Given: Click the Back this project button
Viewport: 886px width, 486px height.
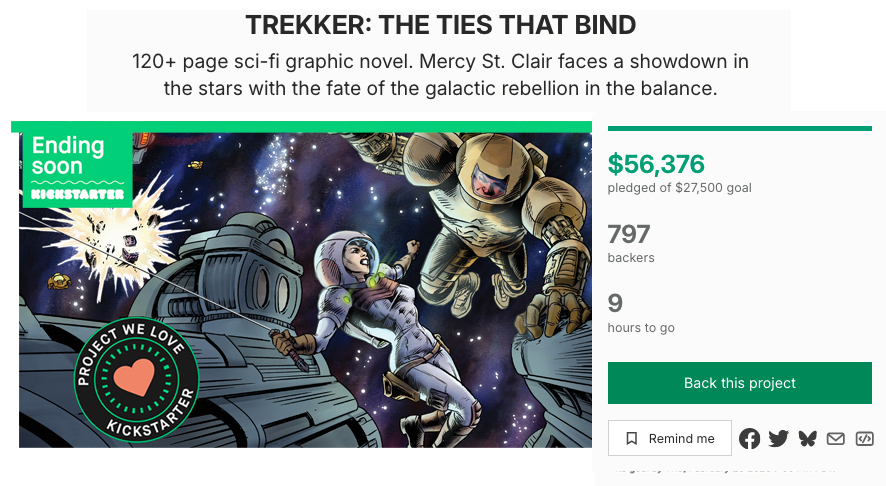Looking at the screenshot, I should 740,383.
